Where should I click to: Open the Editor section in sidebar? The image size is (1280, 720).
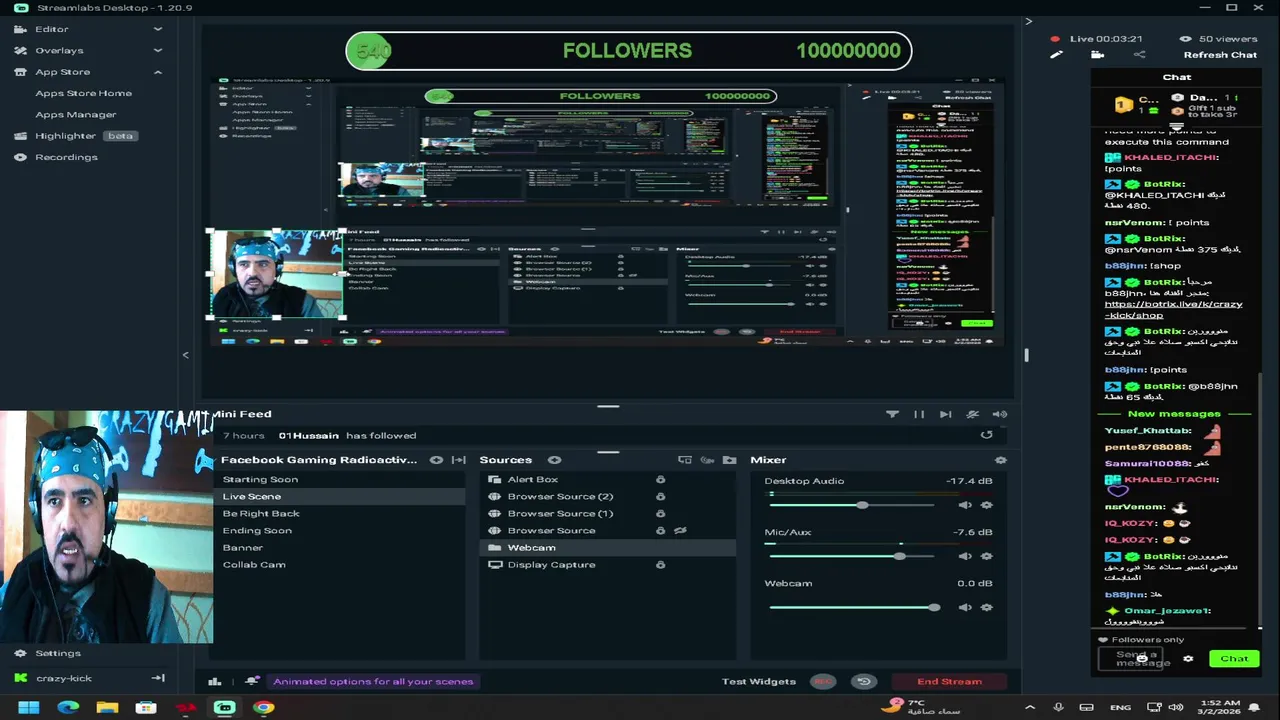52,29
